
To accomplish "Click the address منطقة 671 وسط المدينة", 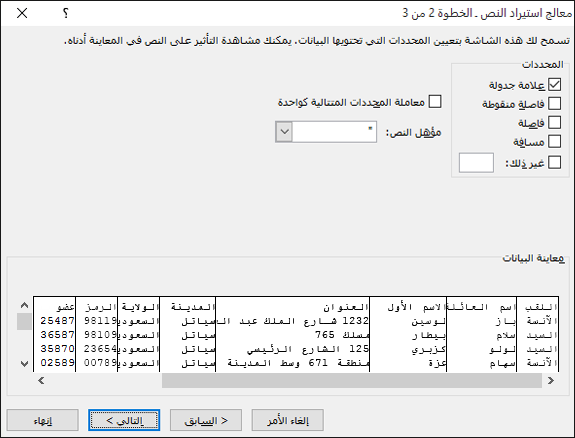I will pyautogui.click(x=299, y=362).
